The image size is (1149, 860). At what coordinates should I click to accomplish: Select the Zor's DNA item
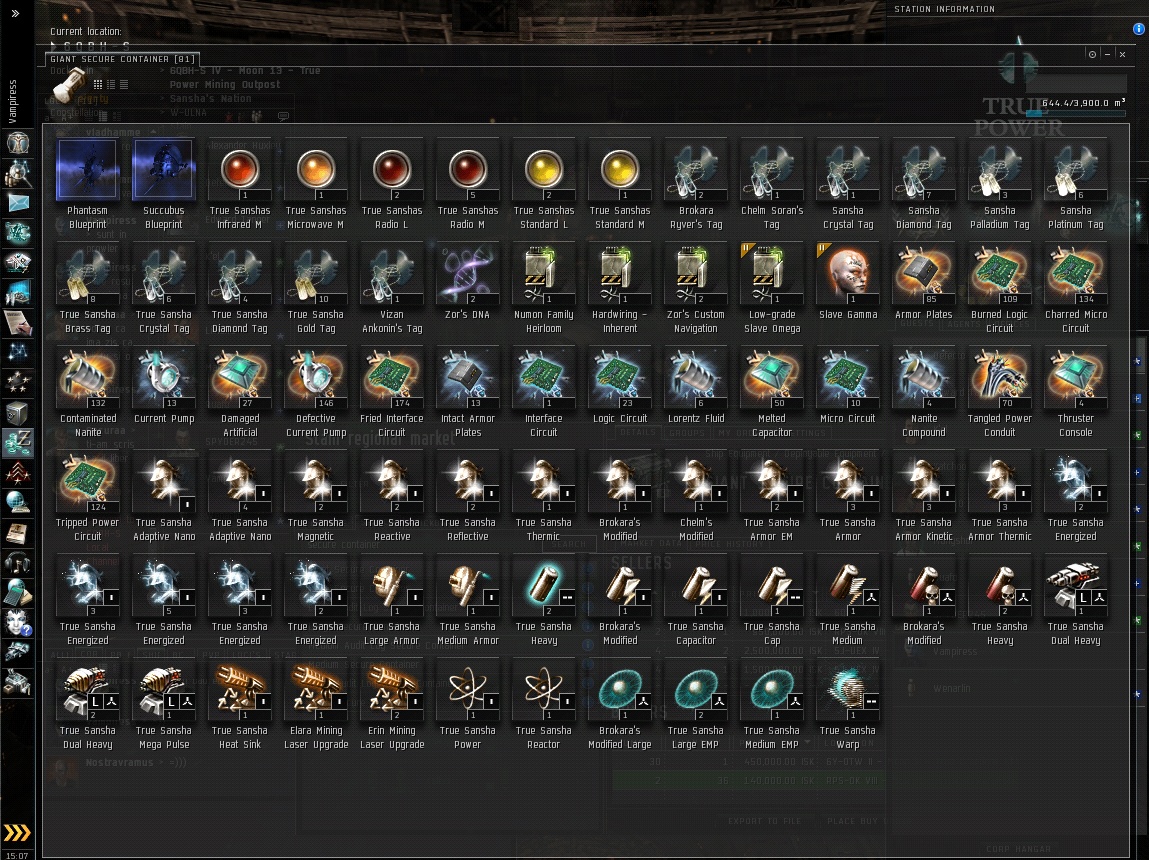[x=468, y=283]
